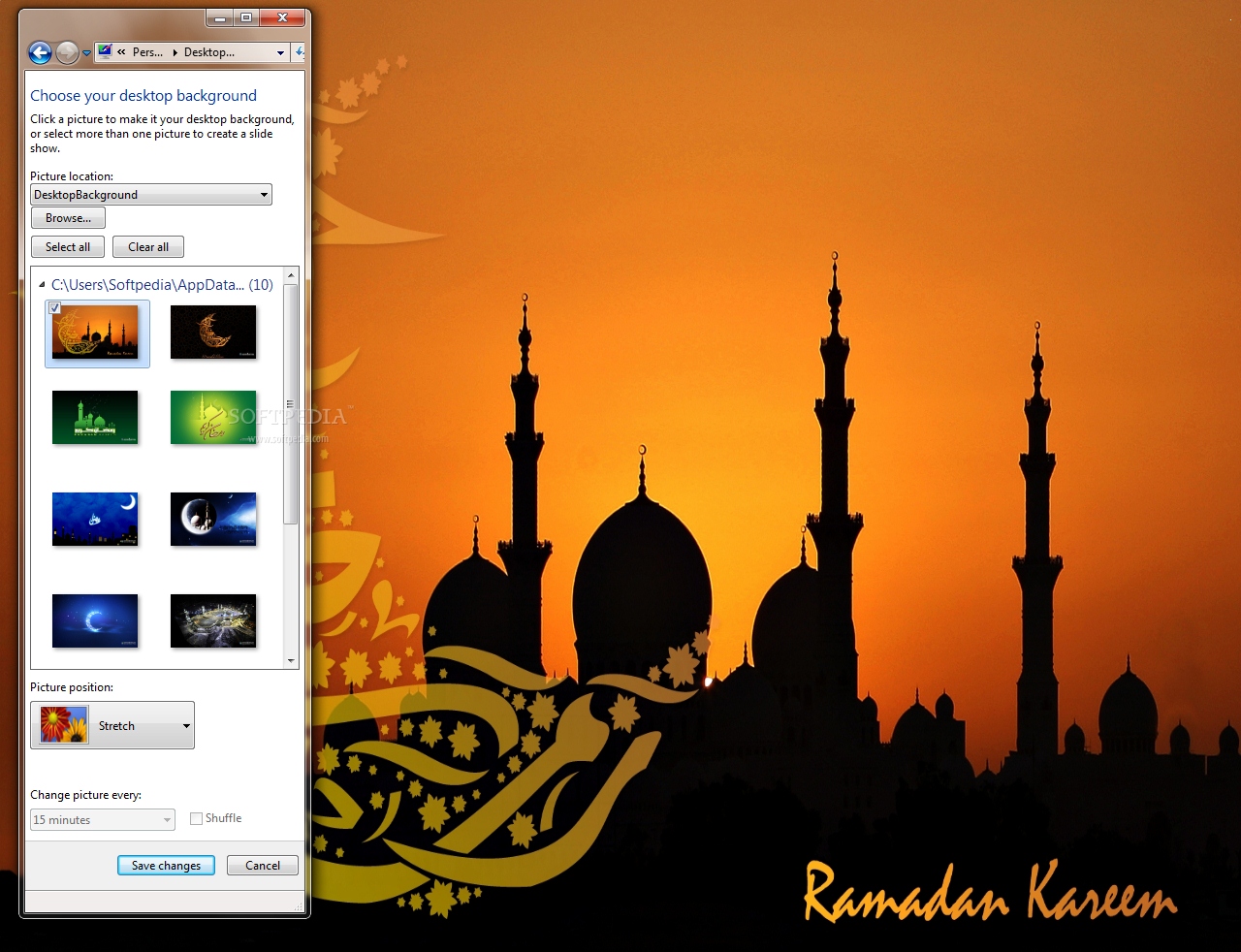
Task: Click the Desktop... breadcrumb segment
Action: 209,52
